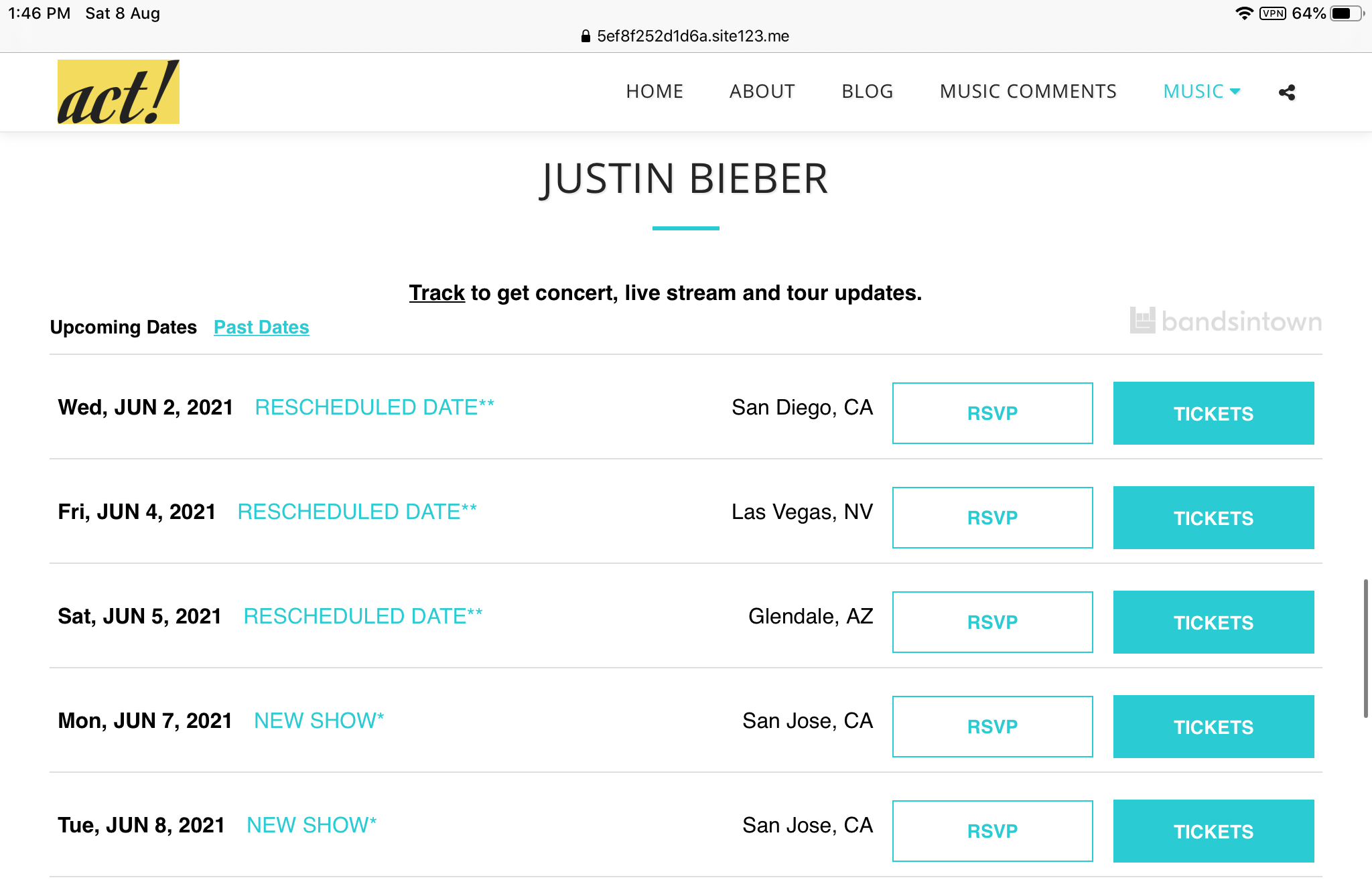Image resolution: width=1372 pixels, height=888 pixels.
Task: Expand the MUSIC dropdown menu
Action: click(x=1202, y=91)
